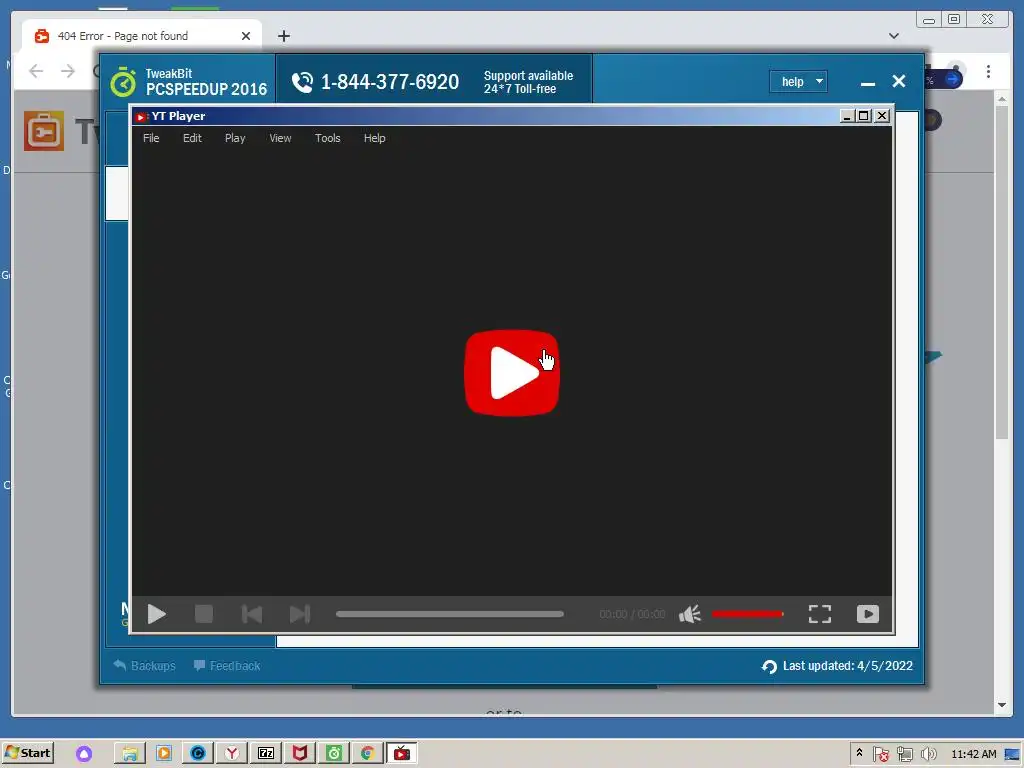
Task: Show hidden system tray icons
Action: tap(859, 754)
